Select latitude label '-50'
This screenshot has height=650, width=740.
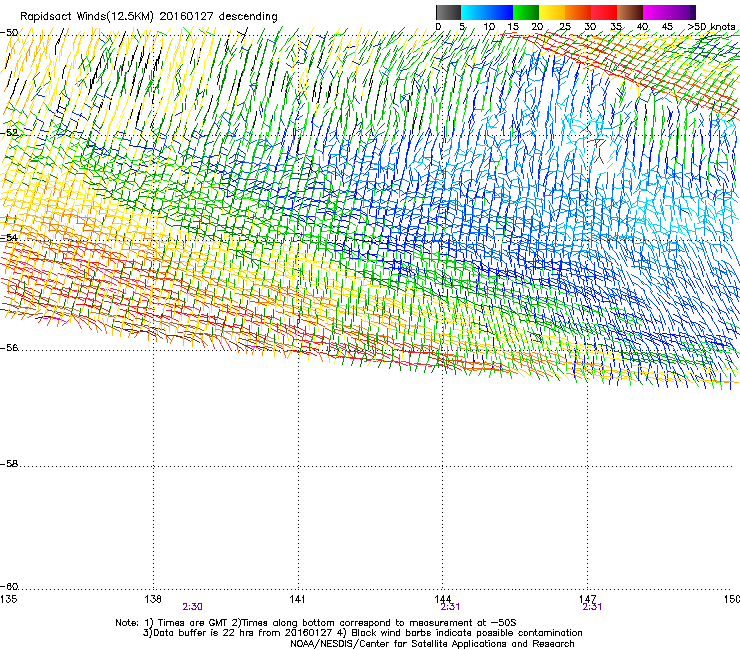[9, 33]
